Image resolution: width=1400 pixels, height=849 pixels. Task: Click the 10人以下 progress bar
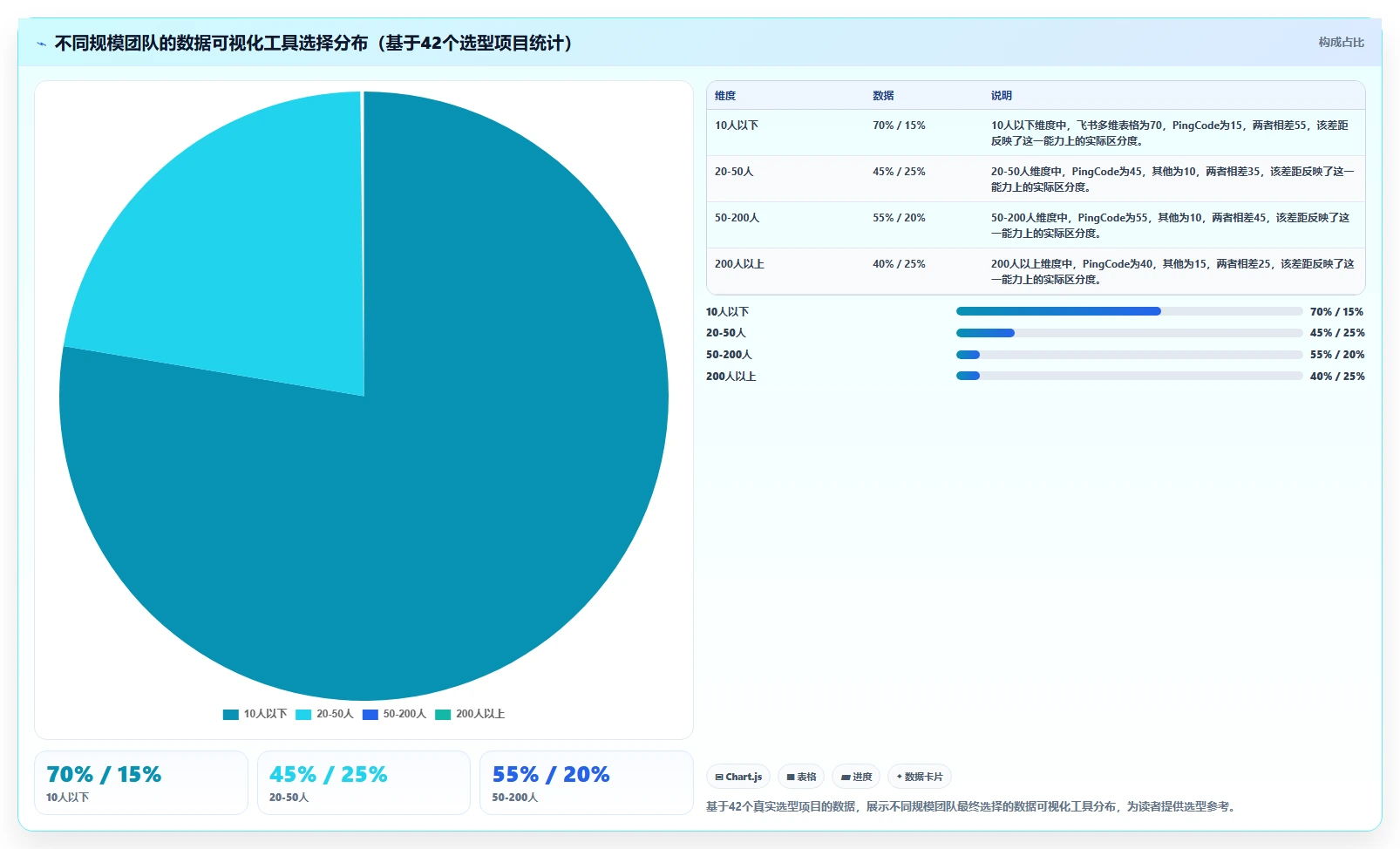1129,311
